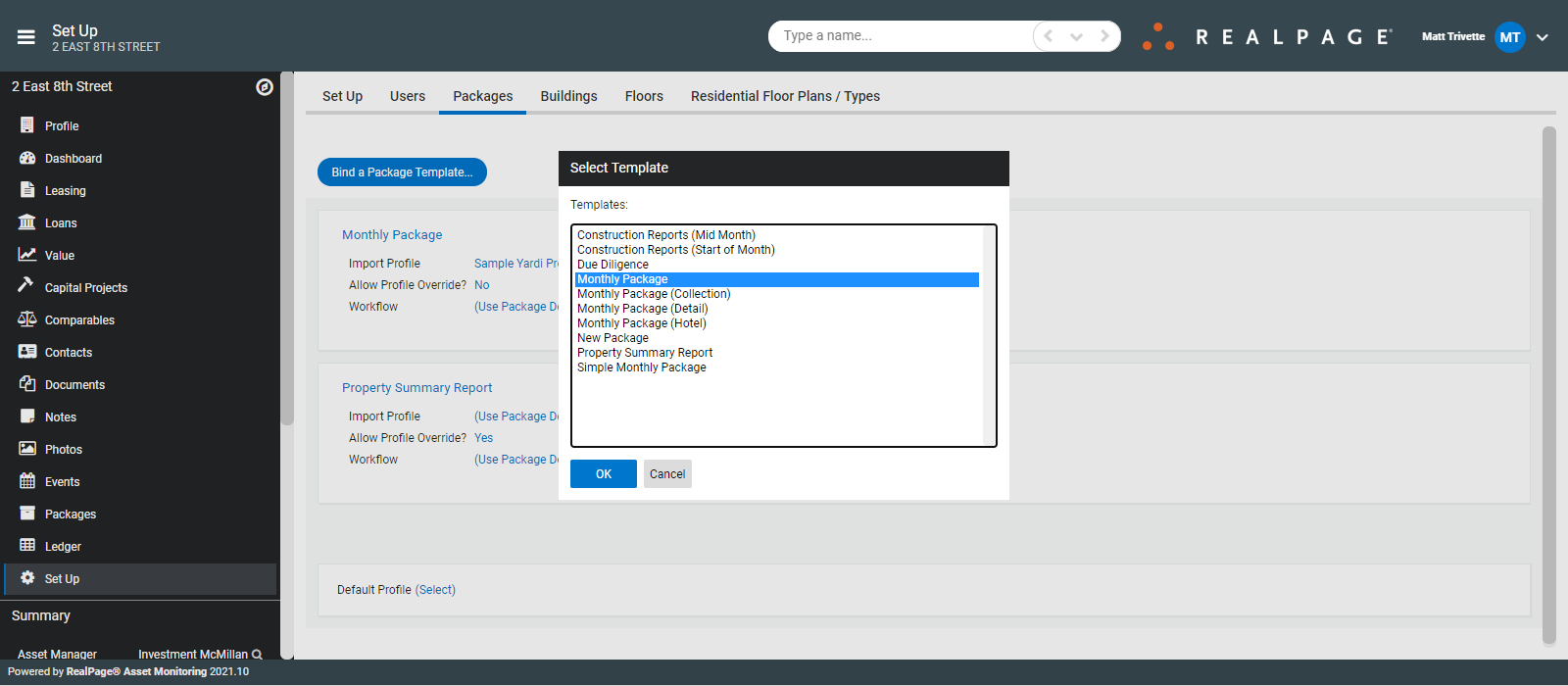The image size is (1568, 686).
Task: Click Allow Profile Override 'Yes' link
Action: point(484,438)
